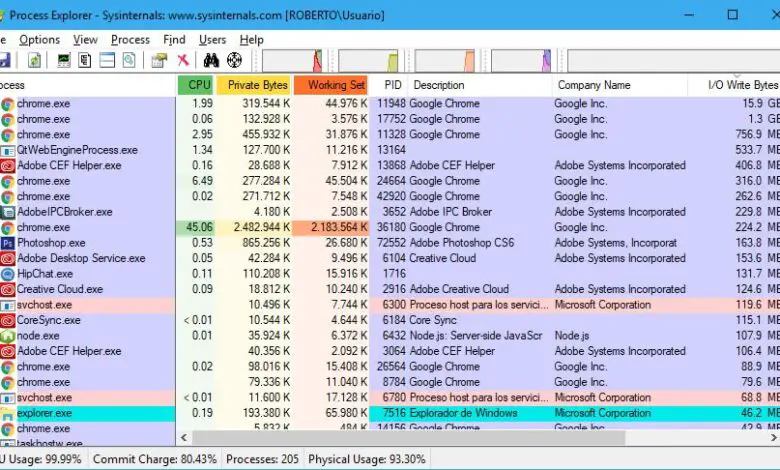Click PID 72552 cell
The image size is (780, 470).
pyautogui.click(x=391, y=243)
